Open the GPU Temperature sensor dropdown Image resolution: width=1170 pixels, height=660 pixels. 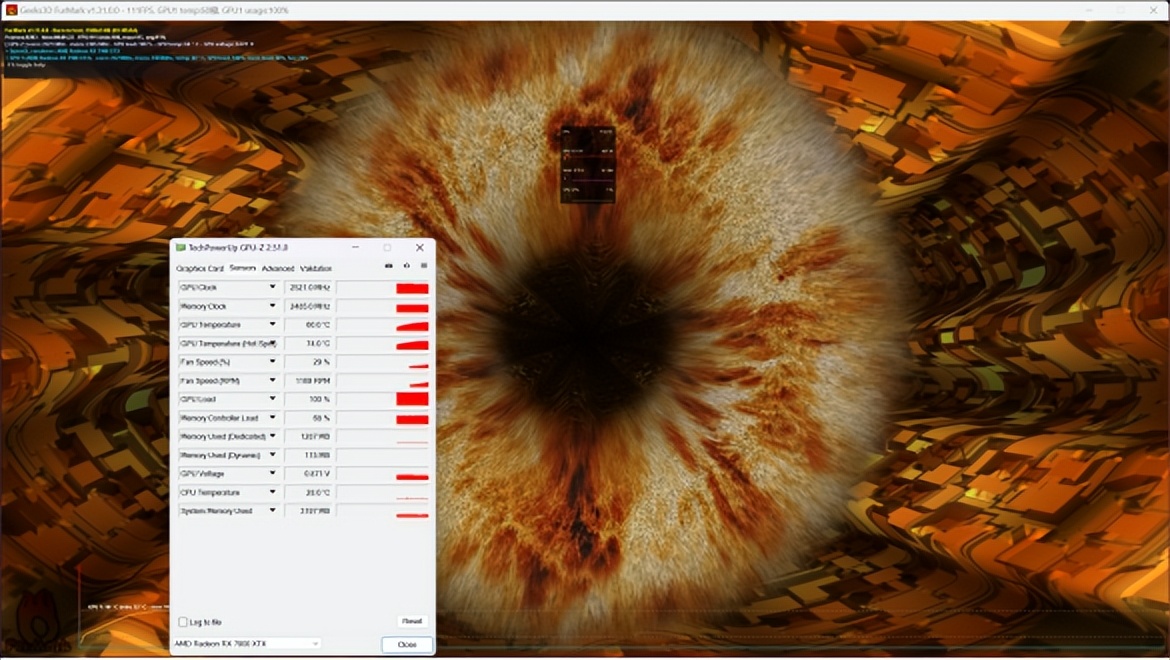[x=272, y=324]
